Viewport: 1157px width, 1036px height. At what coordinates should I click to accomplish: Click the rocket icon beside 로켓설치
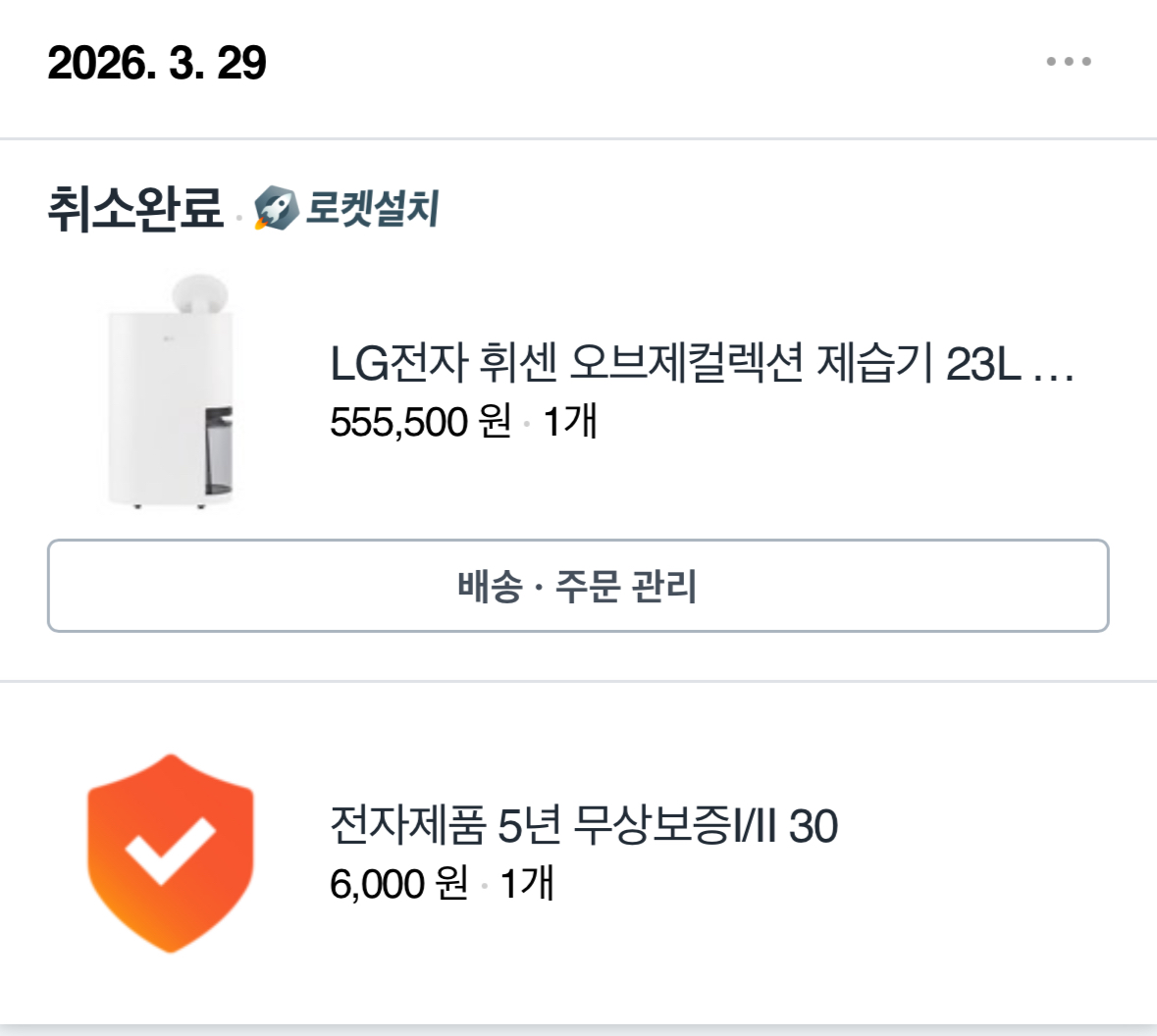276,209
